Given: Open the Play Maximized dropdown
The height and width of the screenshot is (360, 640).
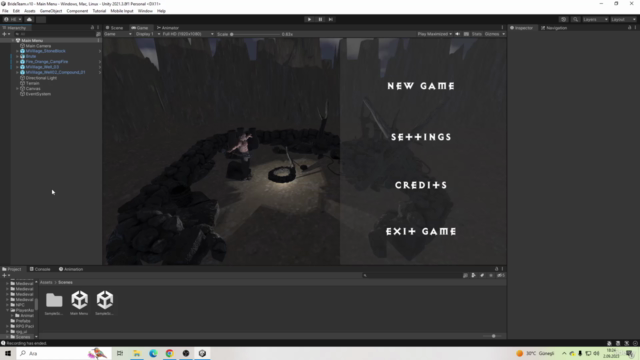Looking at the screenshot, I should (x=434, y=34).
